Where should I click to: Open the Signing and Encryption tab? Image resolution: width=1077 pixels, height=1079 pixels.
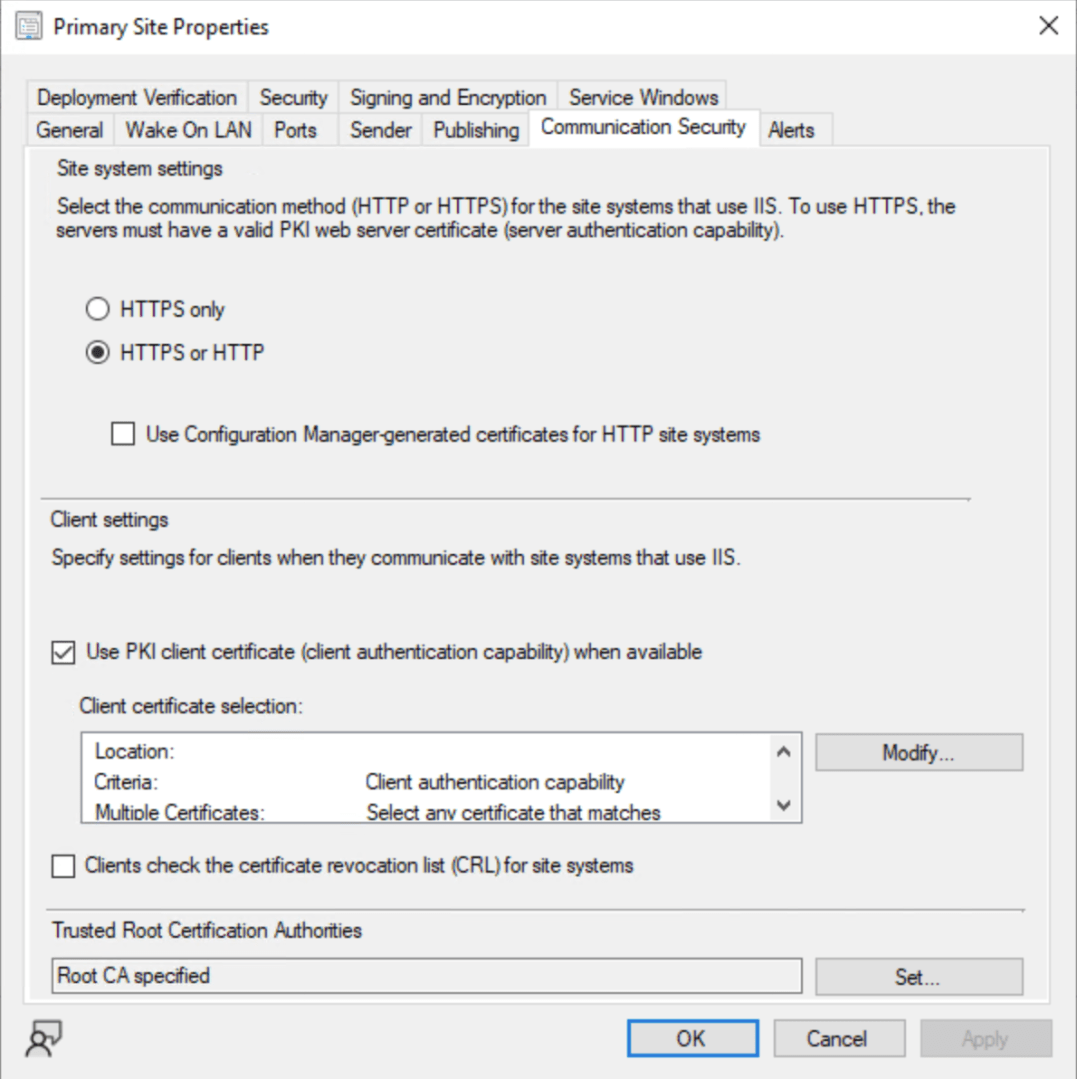(448, 98)
